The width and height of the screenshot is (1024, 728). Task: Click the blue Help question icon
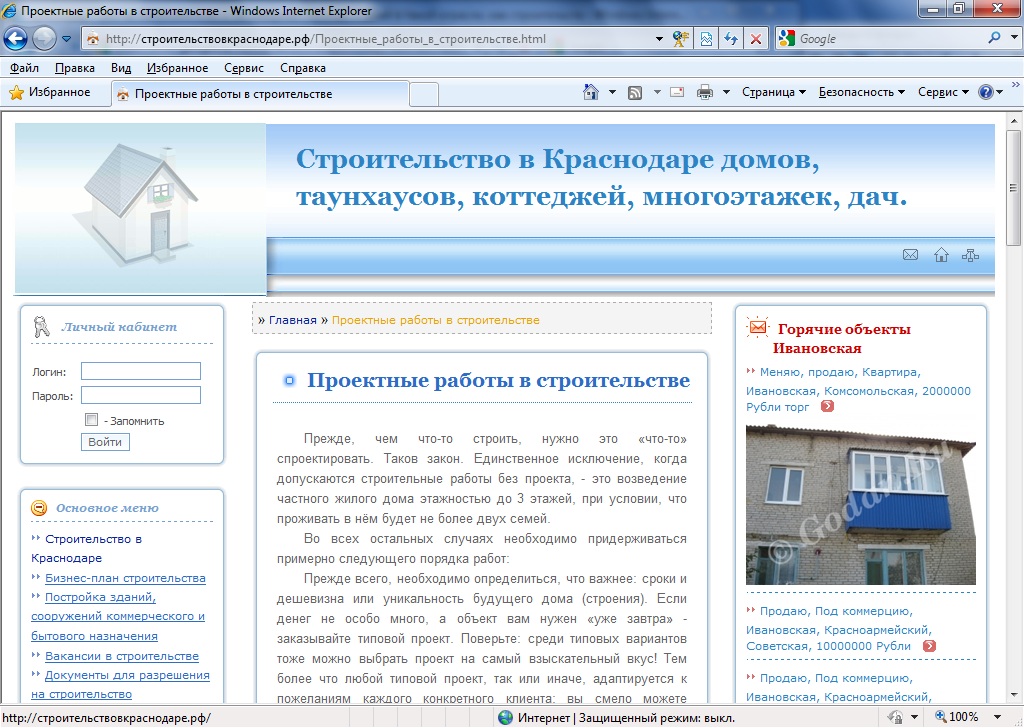point(985,92)
